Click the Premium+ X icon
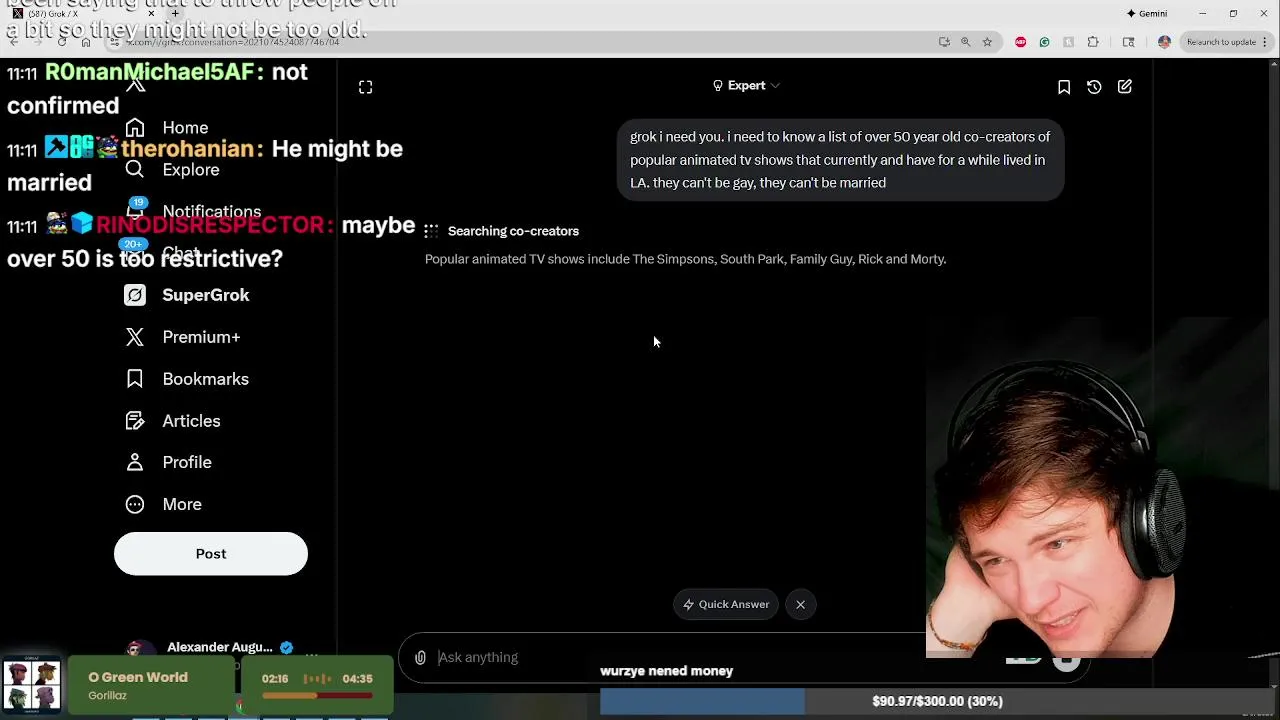This screenshot has width=1280, height=720. pos(135,337)
